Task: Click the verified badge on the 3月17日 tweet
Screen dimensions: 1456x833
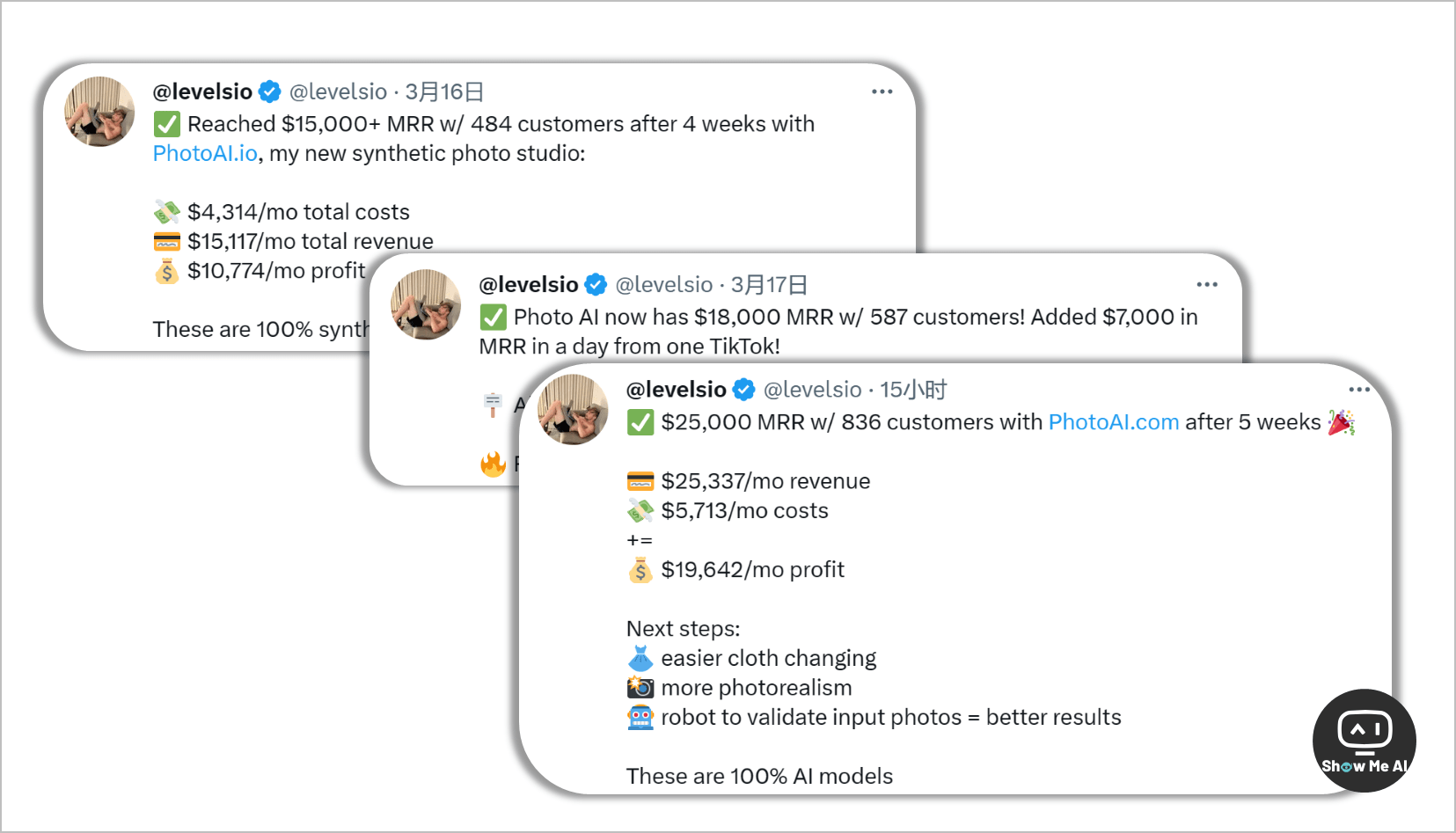Action: (596, 285)
